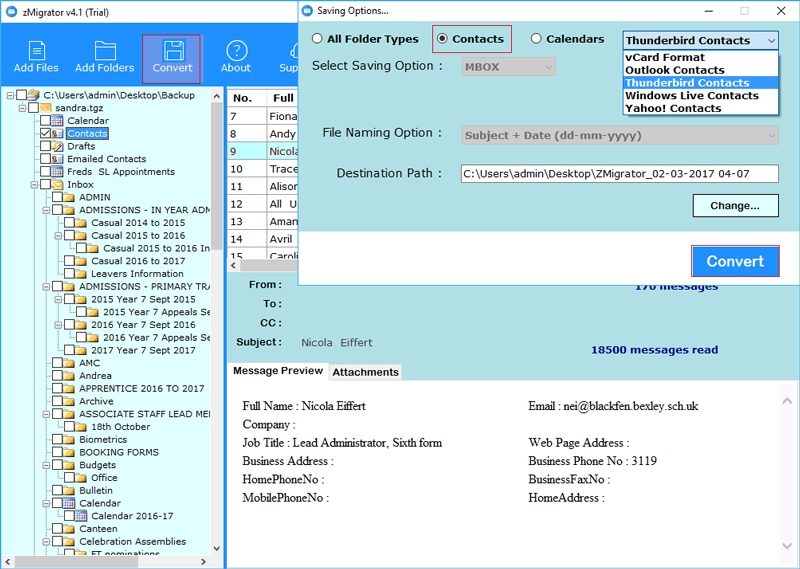Collapse the sandra.tgz tree node
This screenshot has width=800, height=569.
point(22,108)
